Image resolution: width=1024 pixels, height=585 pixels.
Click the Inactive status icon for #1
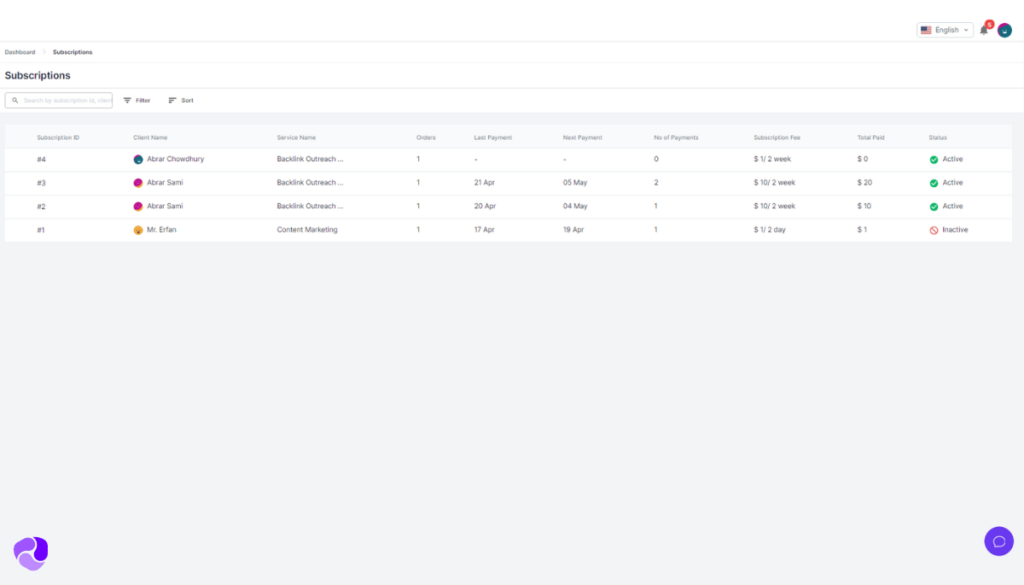[x=933, y=230]
